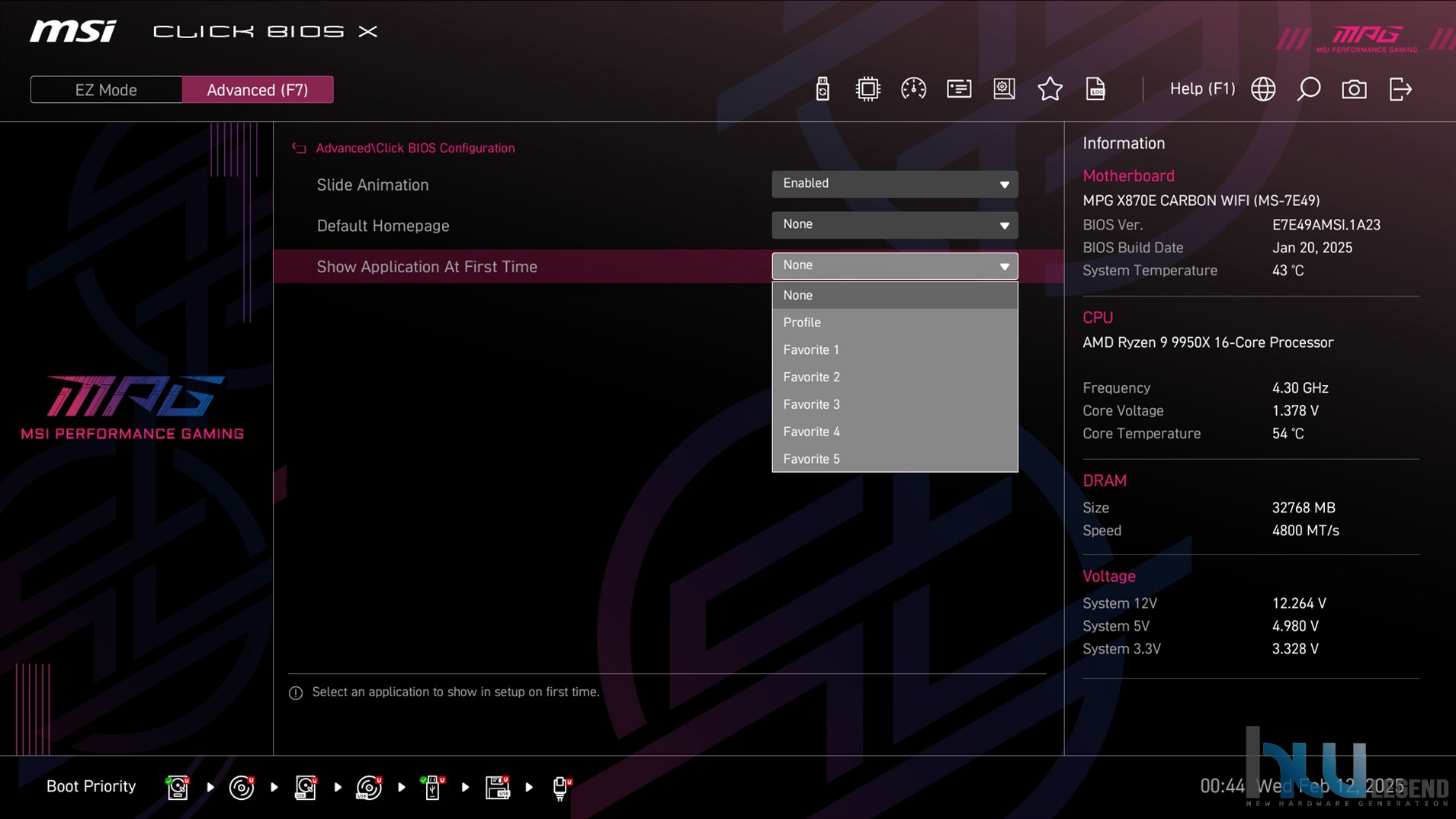Image resolution: width=1456 pixels, height=819 pixels.
Task: Take a screenshot with the camera icon
Action: click(1354, 89)
